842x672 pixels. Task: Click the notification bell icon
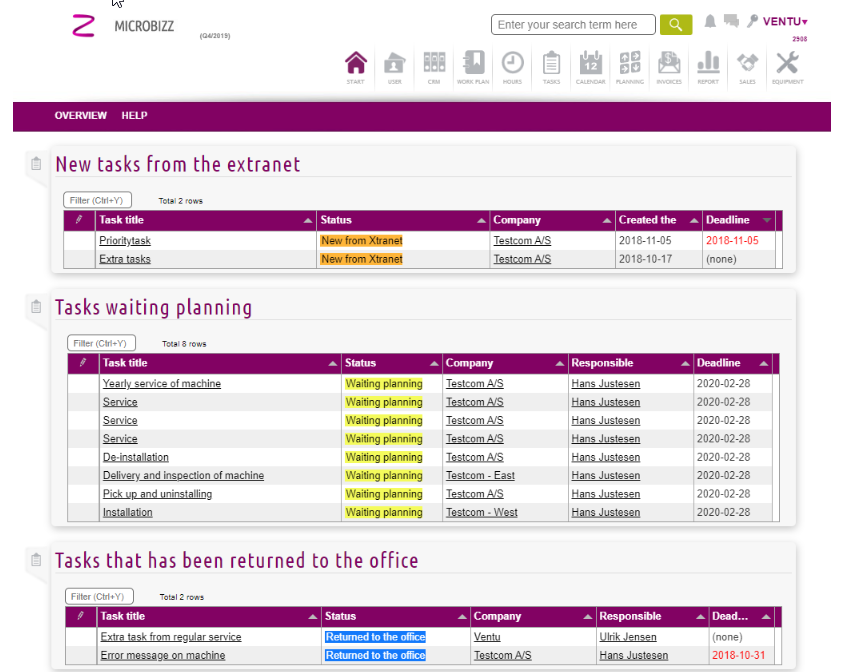[x=710, y=22]
